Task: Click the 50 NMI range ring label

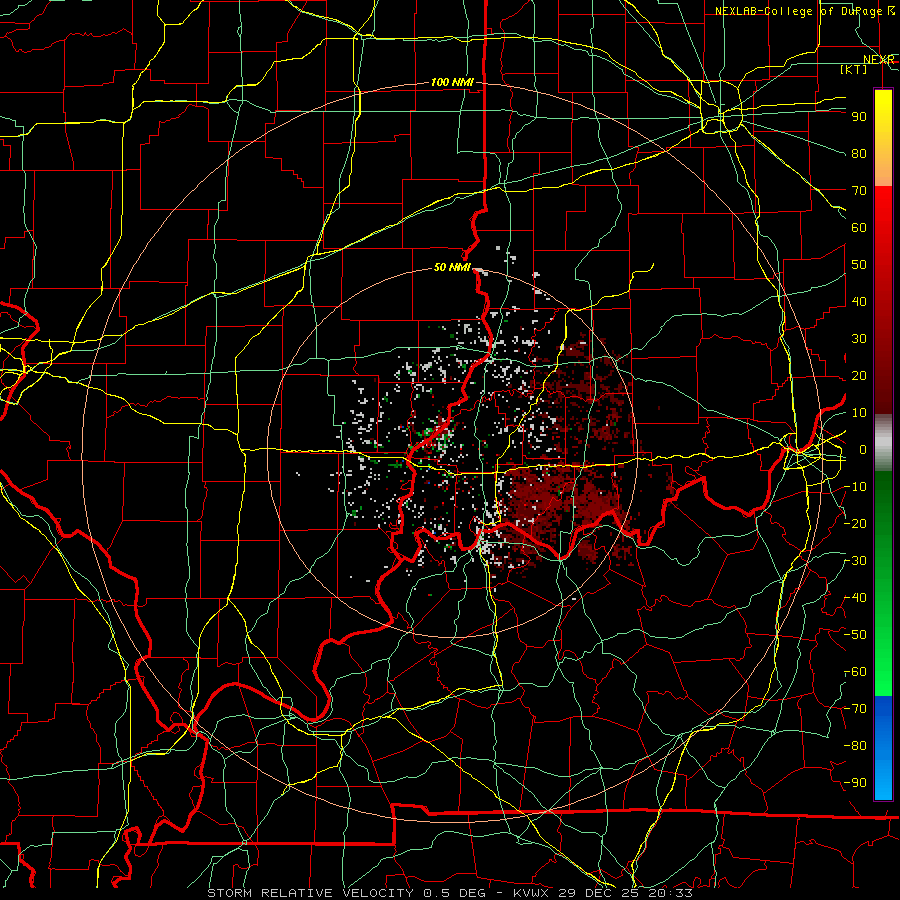Action: [452, 267]
